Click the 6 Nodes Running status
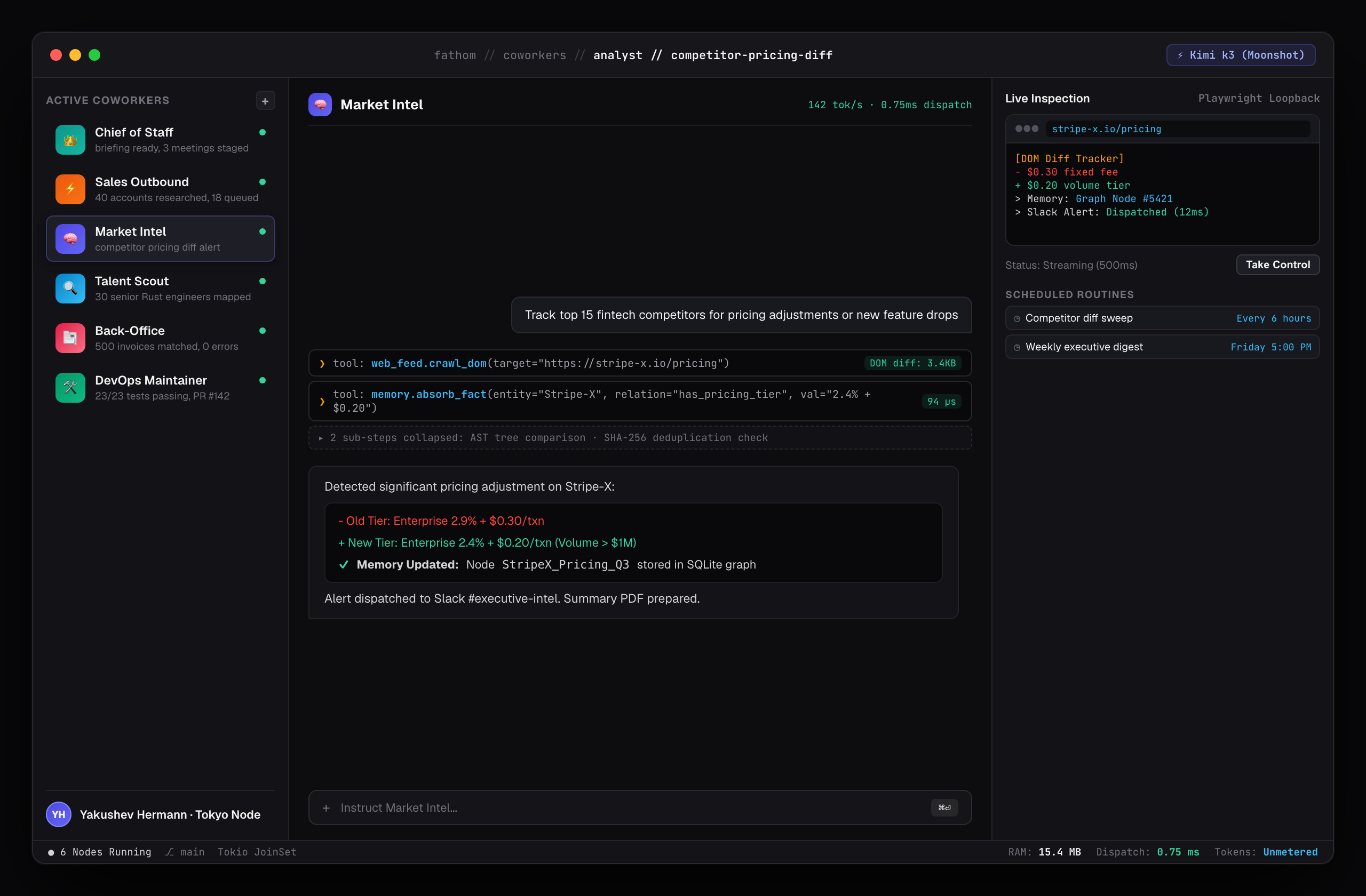This screenshot has height=896, width=1366. point(99,852)
